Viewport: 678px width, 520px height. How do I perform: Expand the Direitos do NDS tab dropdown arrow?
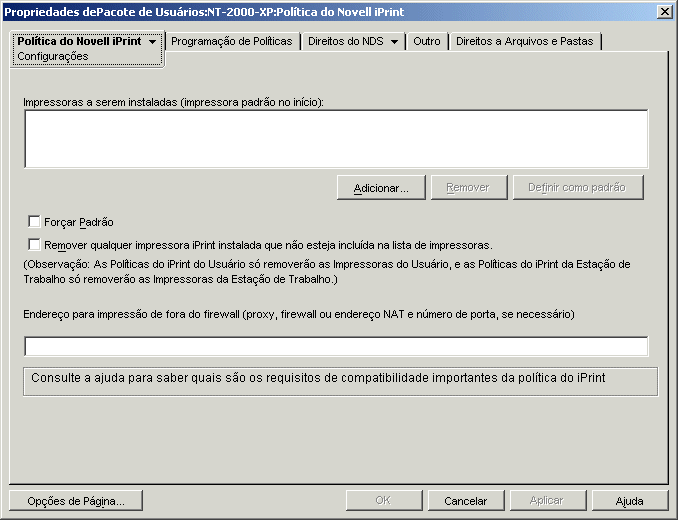click(394, 42)
